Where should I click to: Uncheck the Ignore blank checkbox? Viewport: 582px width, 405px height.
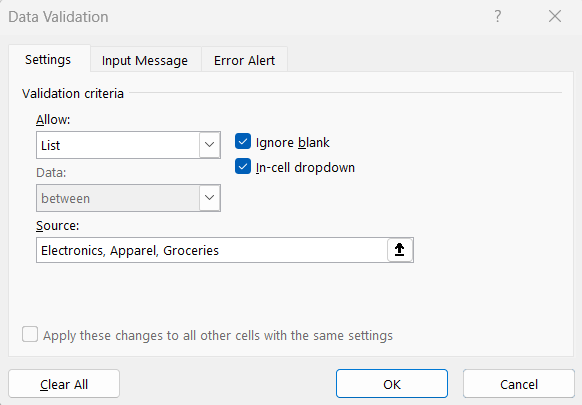tap(243, 142)
